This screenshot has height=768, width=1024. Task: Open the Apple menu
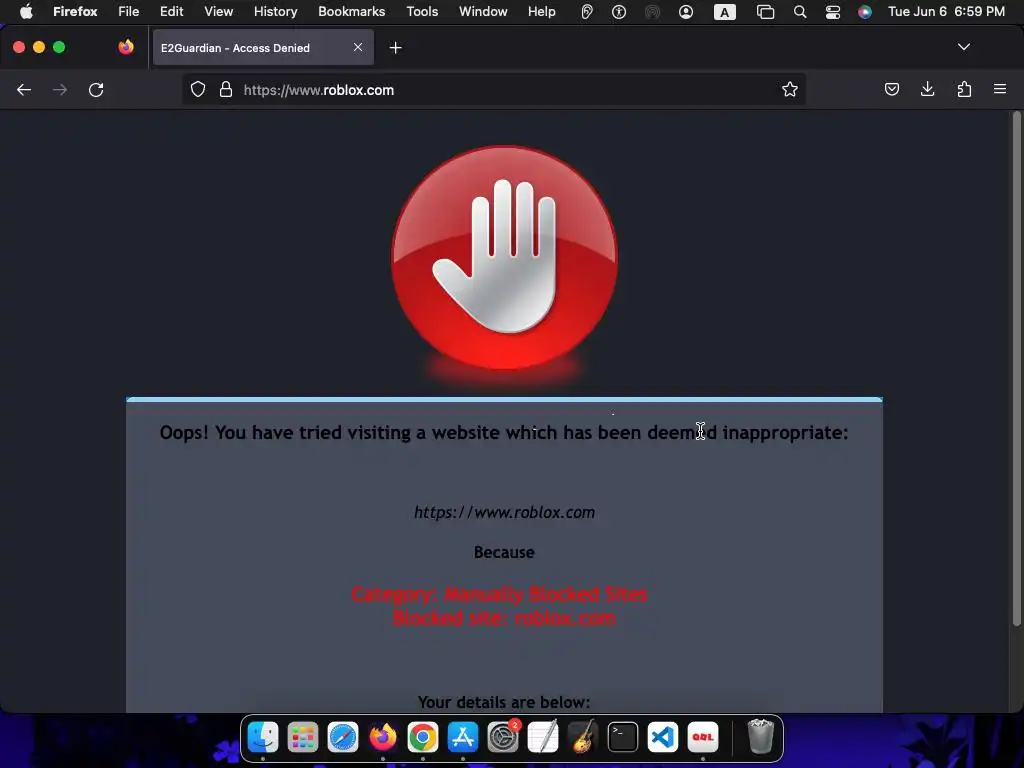point(26,11)
